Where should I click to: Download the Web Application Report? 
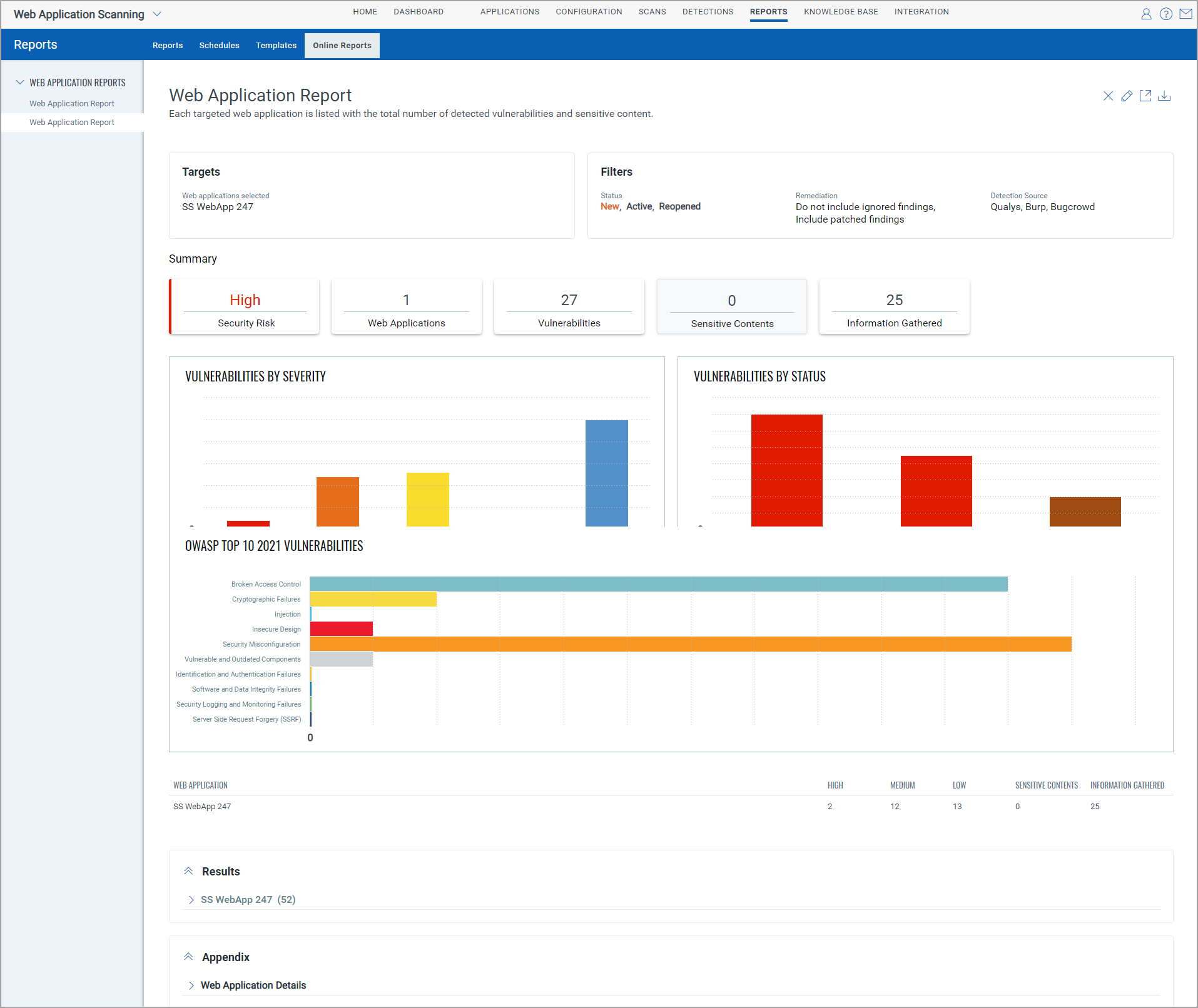[1165, 96]
